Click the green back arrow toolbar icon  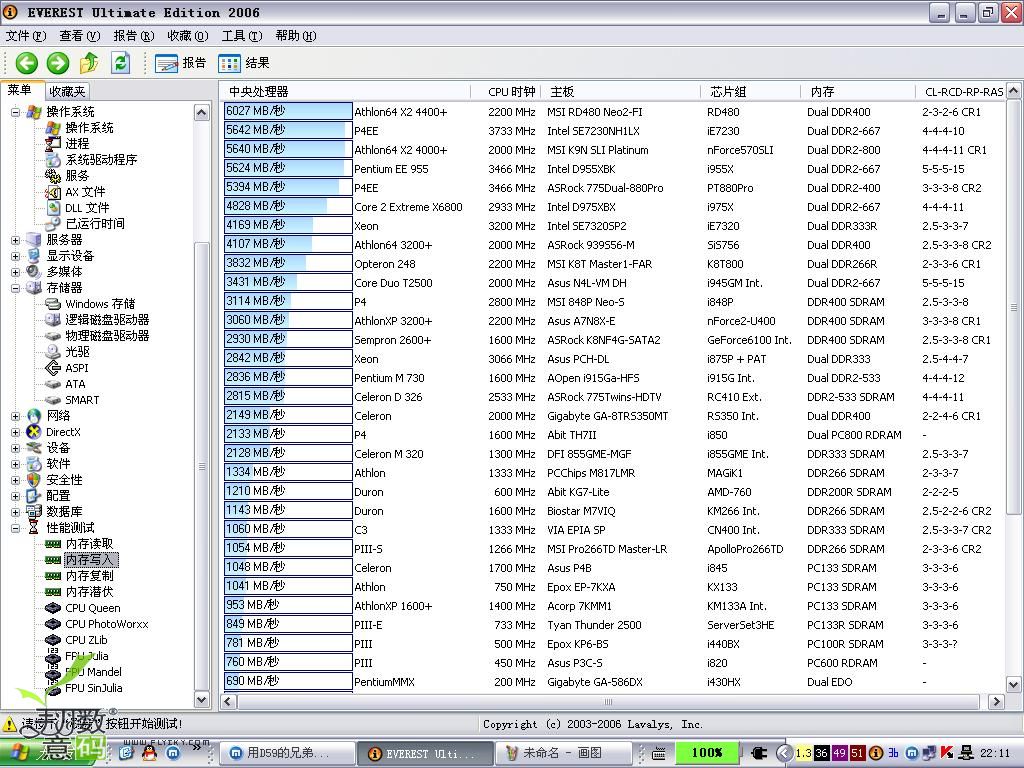tap(27, 63)
